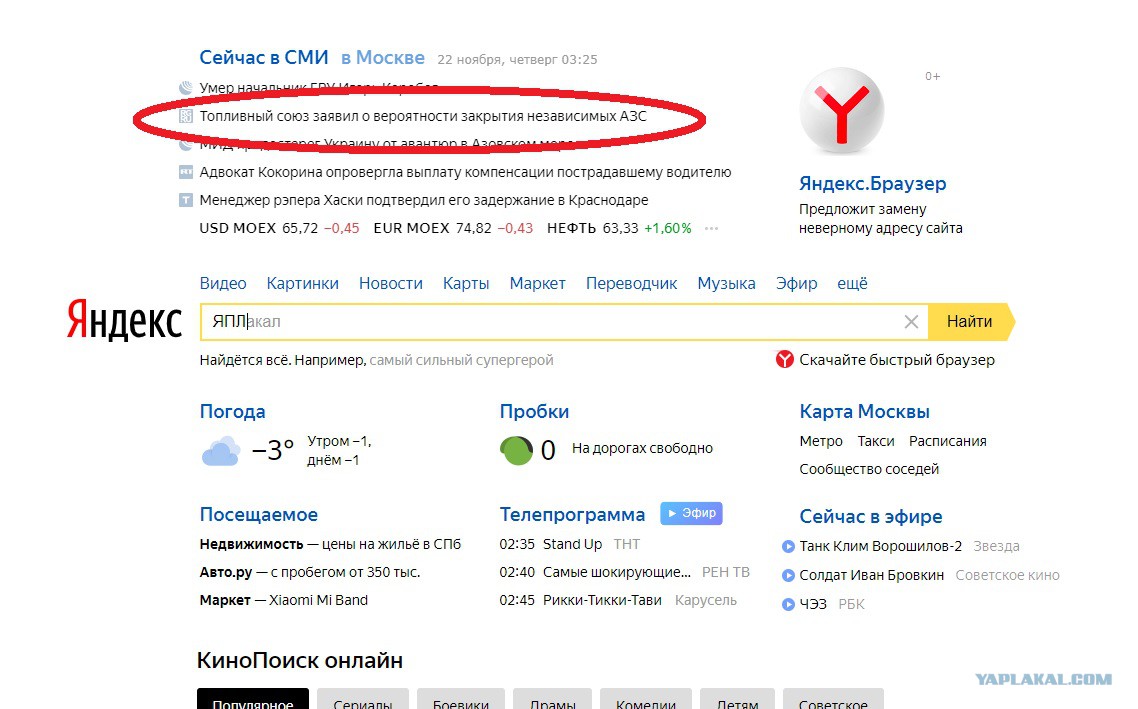Open 02:45 Рикки-Тикки-Тави listing
The height and width of the screenshot is (709, 1138).
click(618, 600)
